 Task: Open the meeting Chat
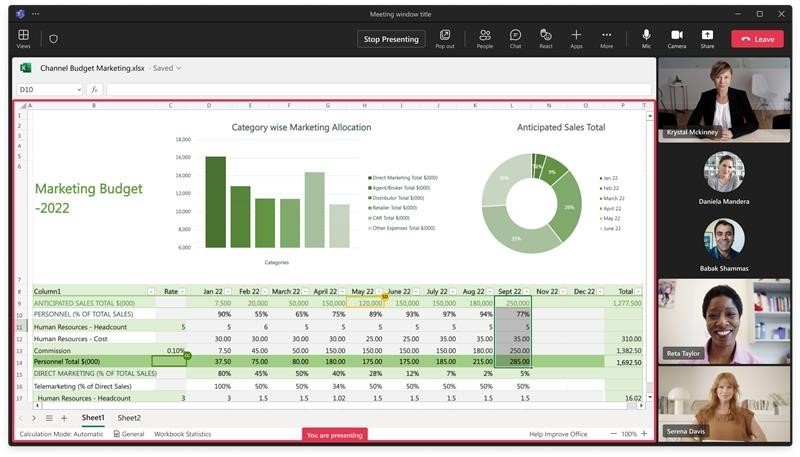(x=515, y=38)
